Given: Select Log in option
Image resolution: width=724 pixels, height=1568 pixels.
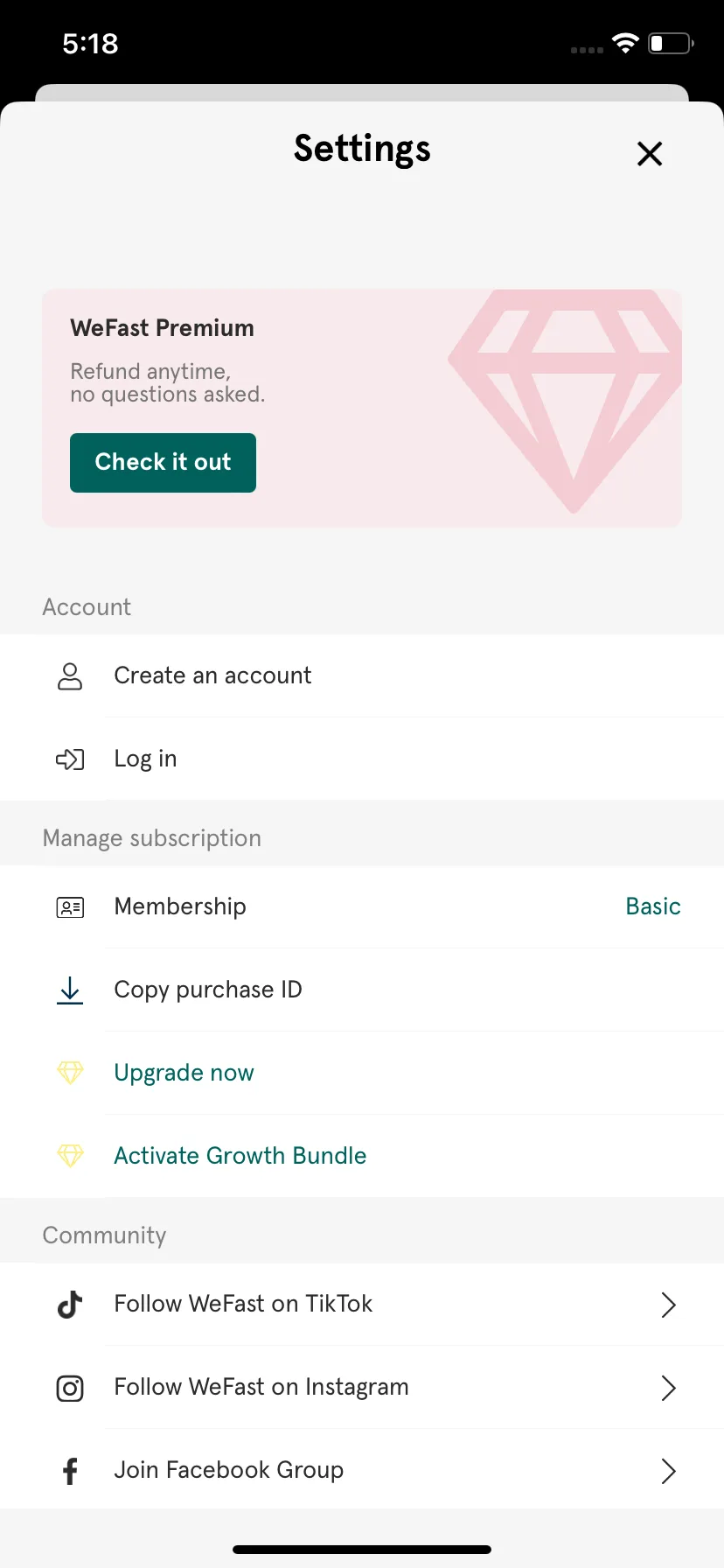Looking at the screenshot, I should point(362,759).
